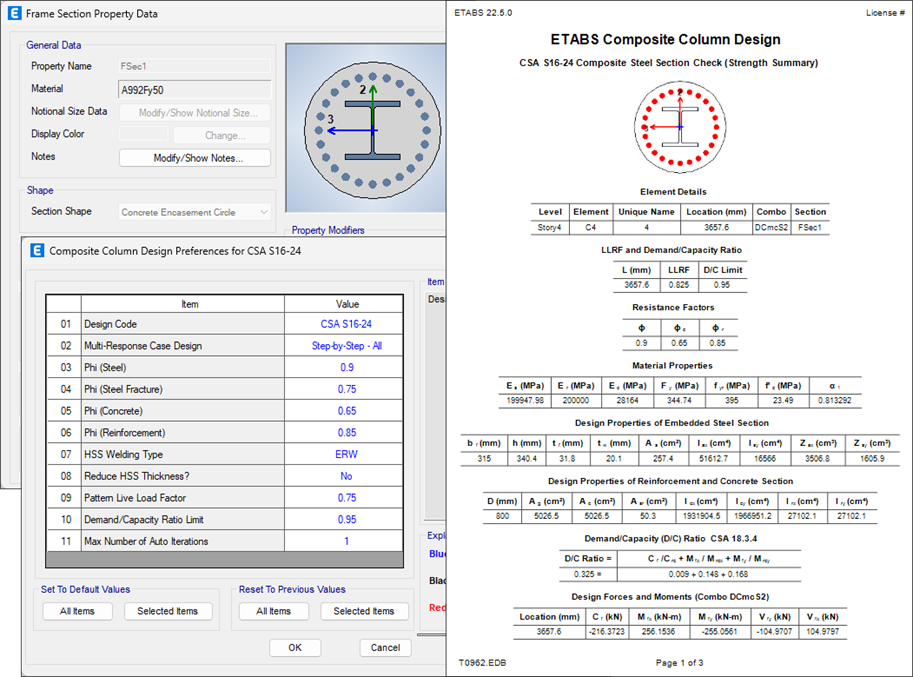
Task: Click Selected Items under Set To Default Values
Action: pyautogui.click(x=168, y=611)
